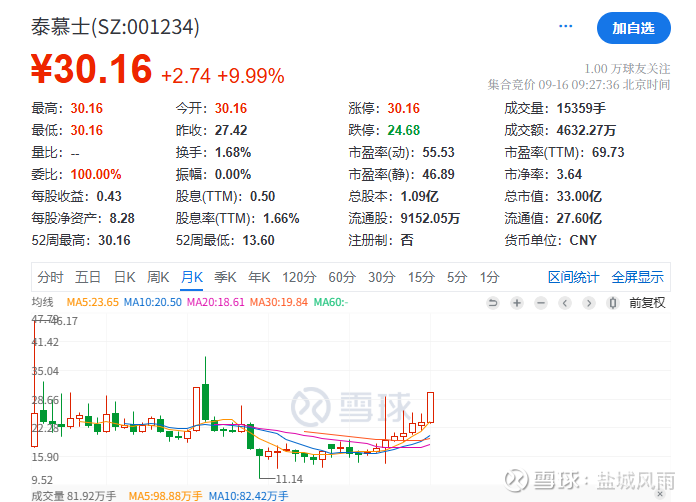Show the 15分 interval chart

[x=421, y=277]
